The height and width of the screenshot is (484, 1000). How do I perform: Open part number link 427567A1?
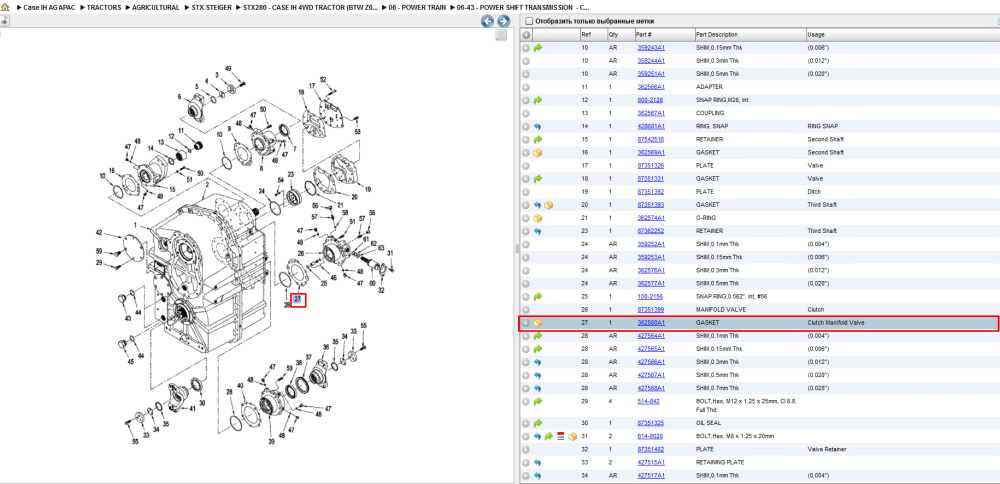pyautogui.click(x=651, y=376)
